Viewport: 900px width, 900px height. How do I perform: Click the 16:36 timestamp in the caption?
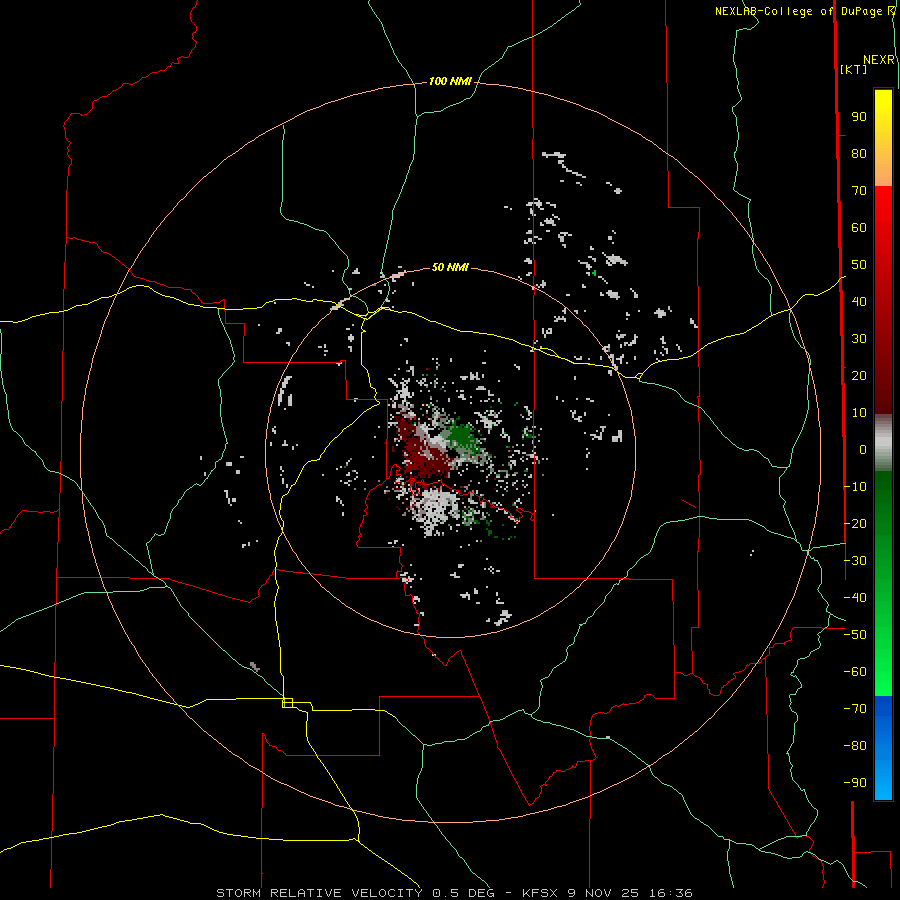pyautogui.click(x=670, y=893)
